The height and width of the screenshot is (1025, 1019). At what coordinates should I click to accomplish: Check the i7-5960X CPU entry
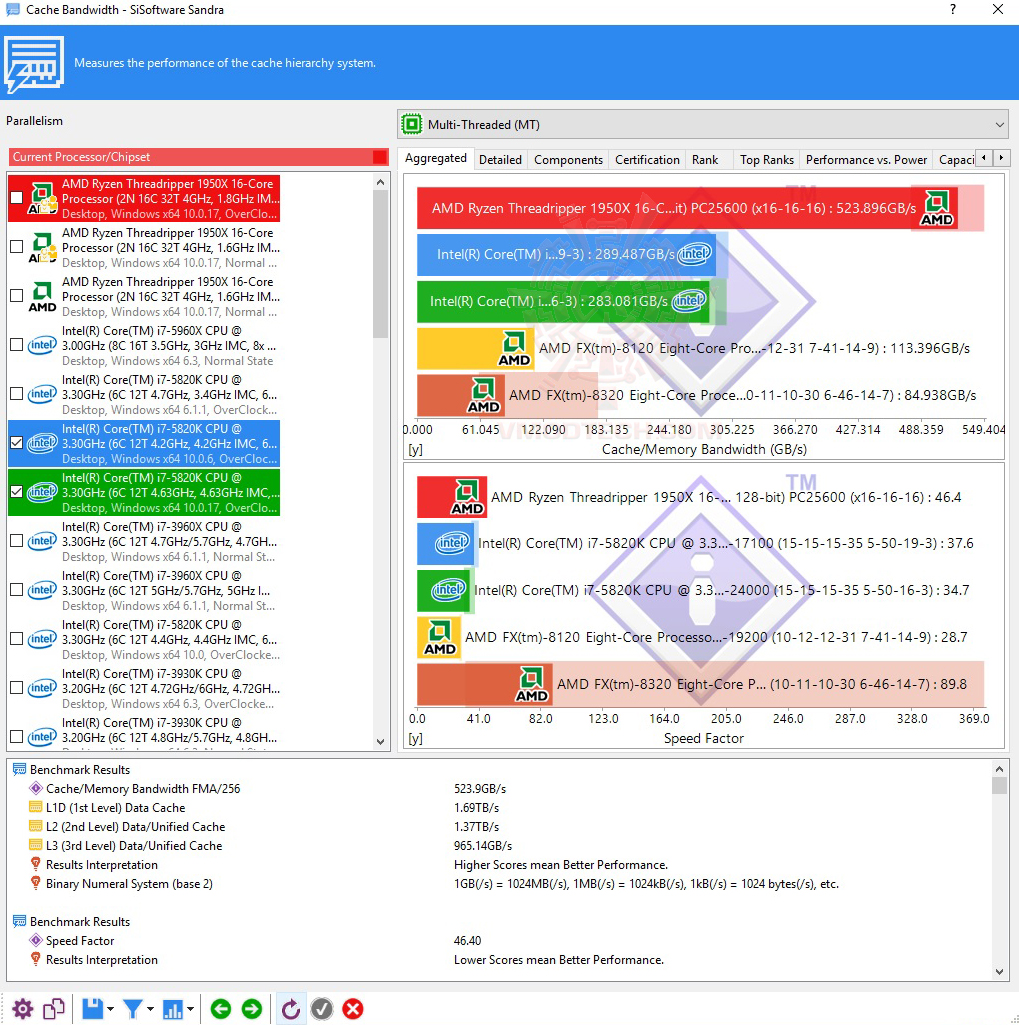coord(17,344)
